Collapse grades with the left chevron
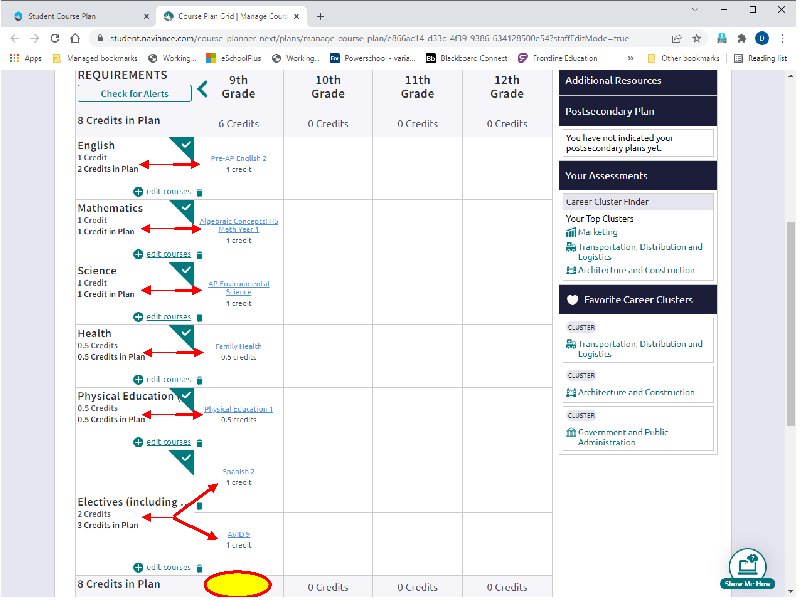Screen dimensions: 800x600 (203, 89)
